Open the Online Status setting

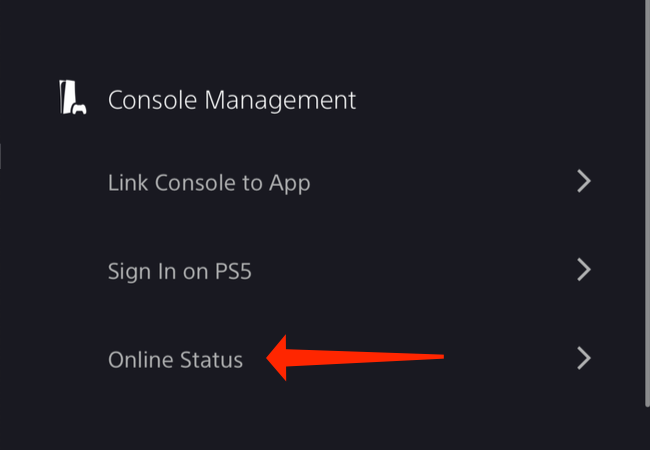tap(175, 359)
